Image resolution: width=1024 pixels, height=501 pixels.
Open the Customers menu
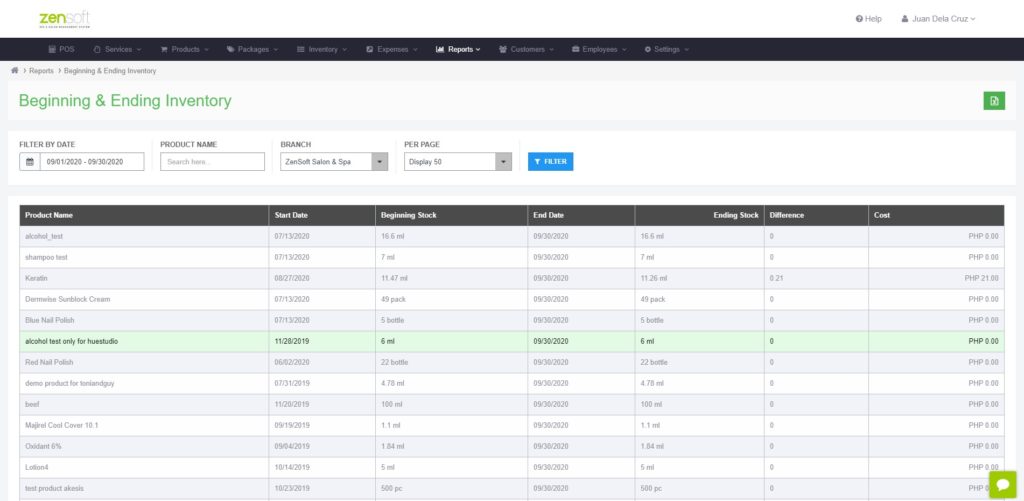(526, 49)
